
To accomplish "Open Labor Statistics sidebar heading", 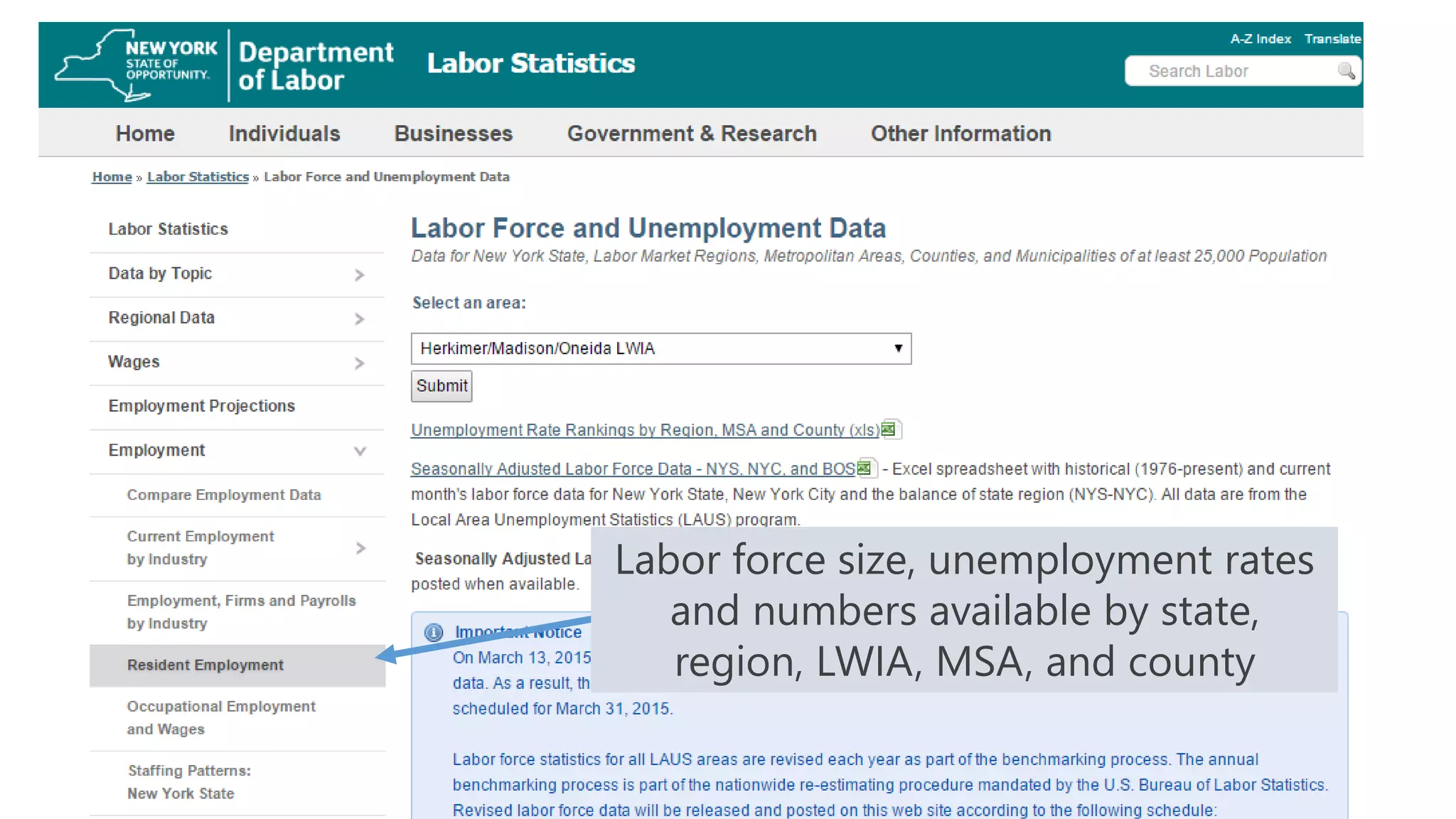I will click(168, 230).
